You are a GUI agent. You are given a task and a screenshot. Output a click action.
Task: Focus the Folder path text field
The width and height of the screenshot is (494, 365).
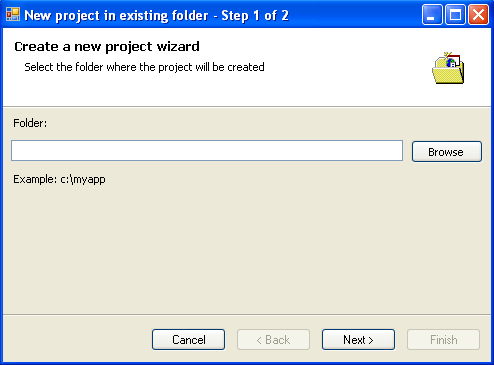tap(207, 151)
